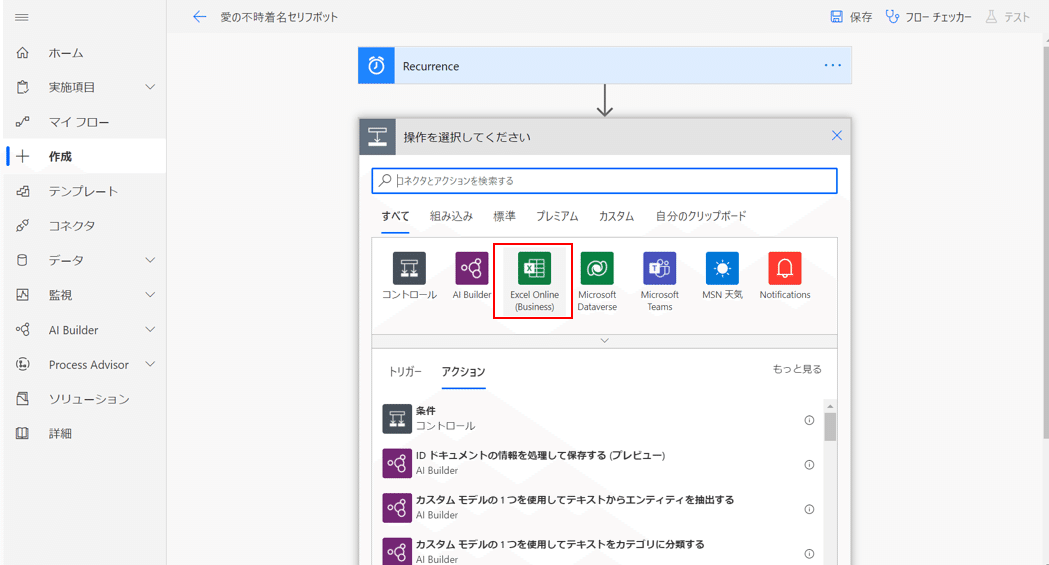
Task: Click the Process Advisor sidebar icon
Action: point(22,364)
